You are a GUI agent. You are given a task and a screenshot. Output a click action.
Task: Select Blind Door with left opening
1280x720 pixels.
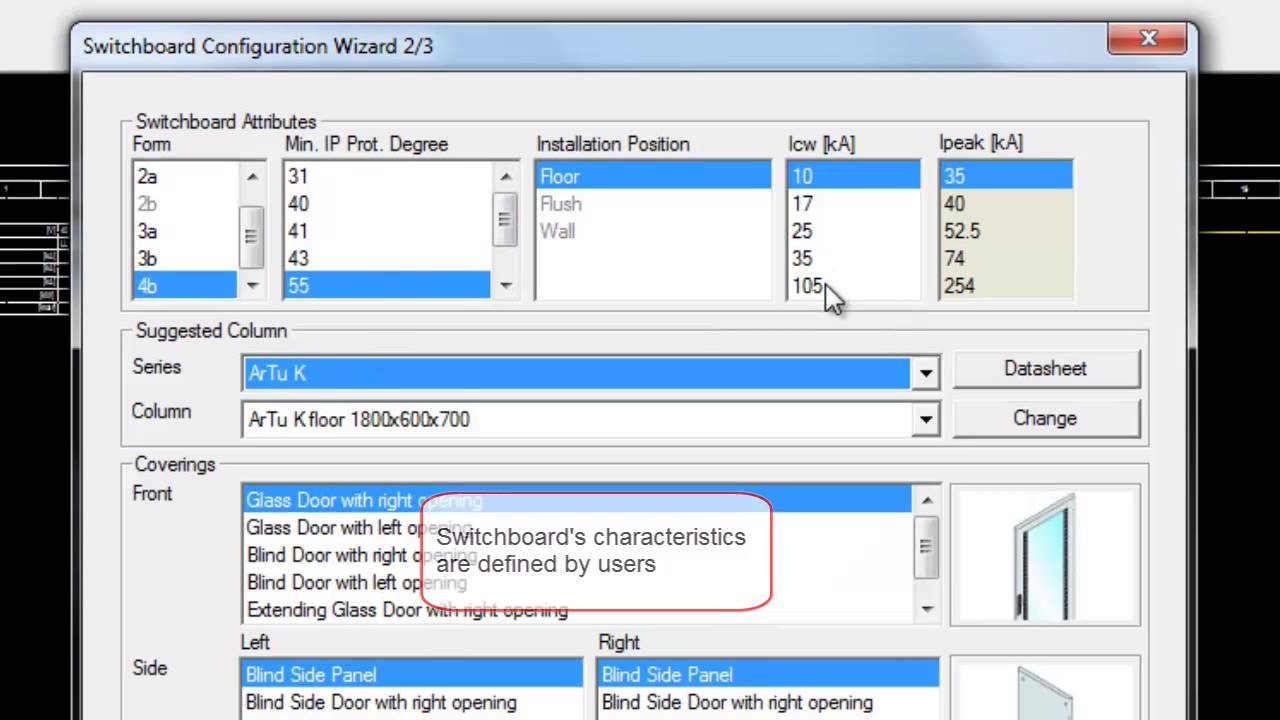coord(577,582)
